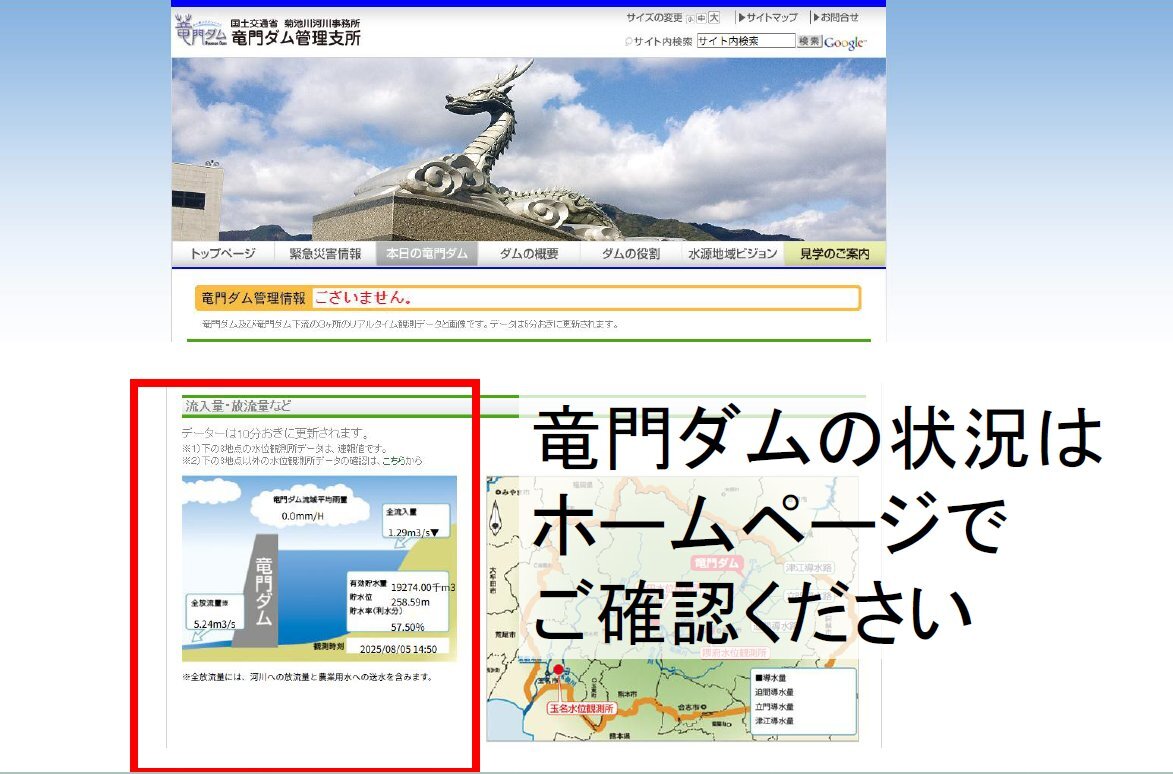Click the 玉名水位観測所 map label
The image size is (1173, 774).
coord(581,708)
